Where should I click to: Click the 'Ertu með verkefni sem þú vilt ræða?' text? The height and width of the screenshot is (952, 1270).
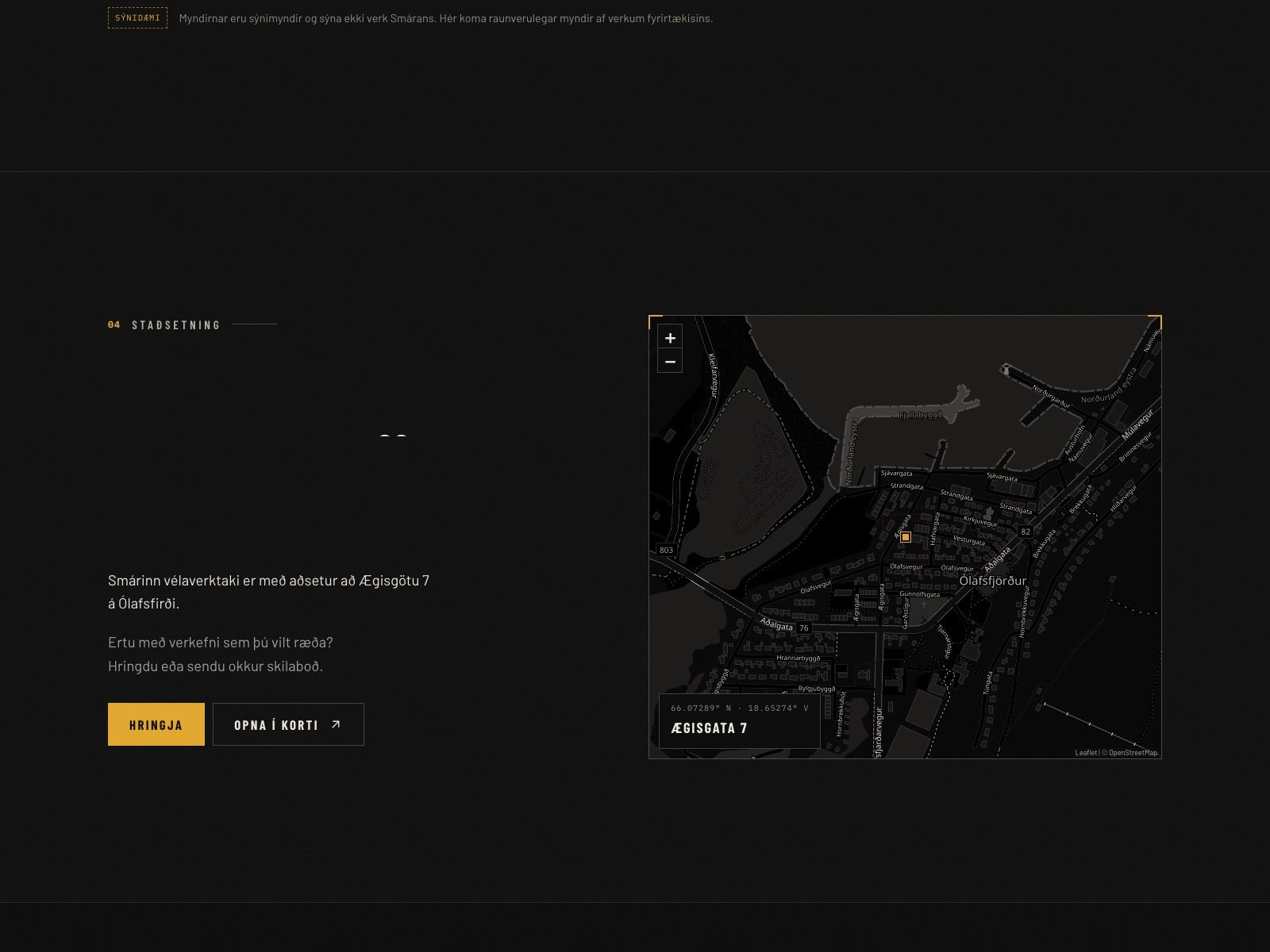tap(221, 643)
